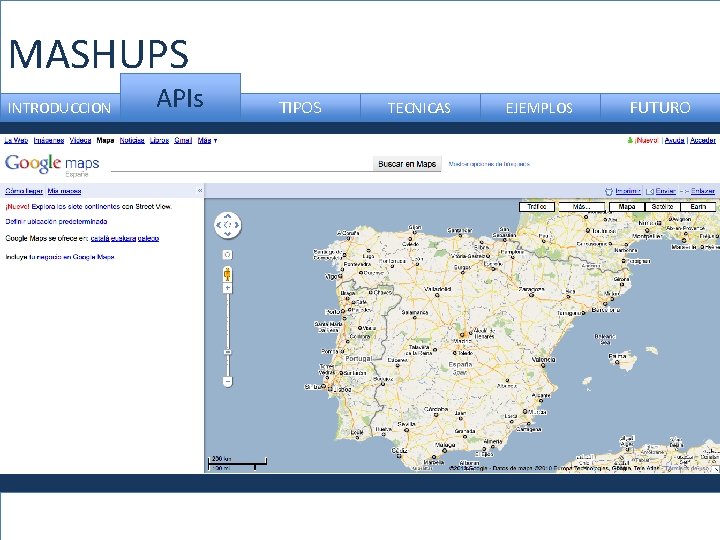Click Definir ubicación predeterminada link
The width and height of the screenshot is (720, 540).
(56, 222)
